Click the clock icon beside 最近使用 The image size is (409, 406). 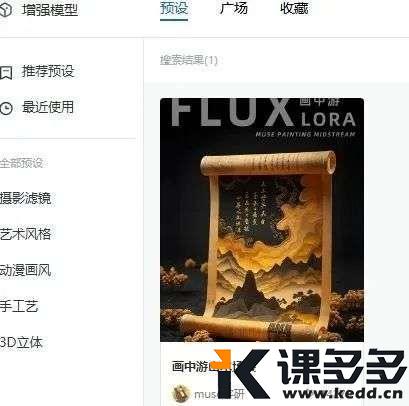[x=6, y=108]
